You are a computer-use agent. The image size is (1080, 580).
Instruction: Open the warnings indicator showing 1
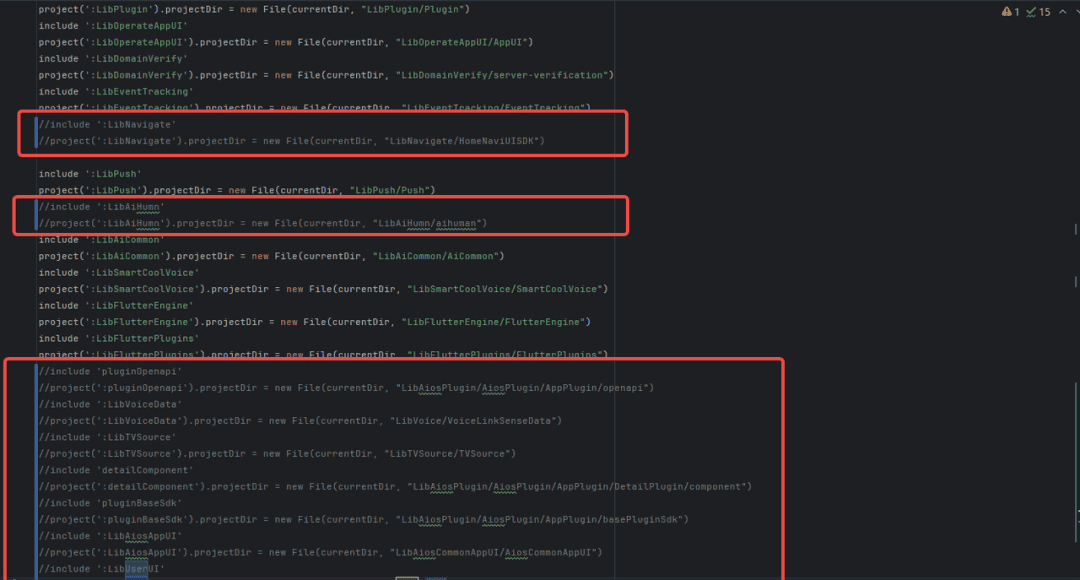coord(1010,12)
